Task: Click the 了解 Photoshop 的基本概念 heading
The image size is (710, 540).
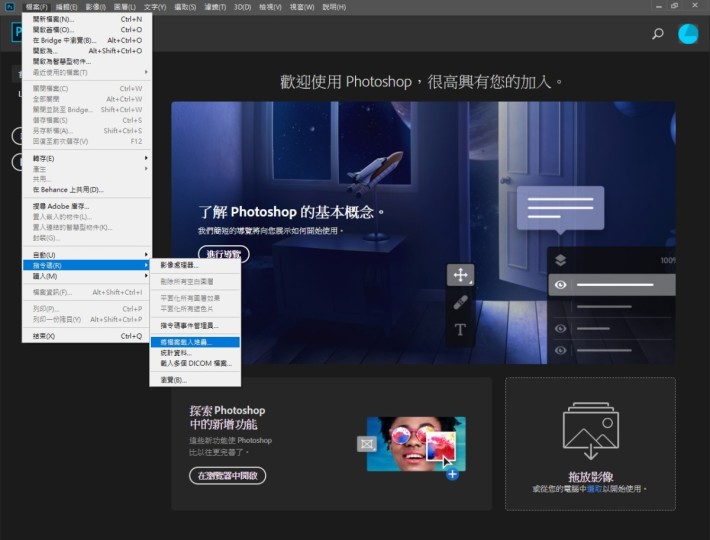Action: click(x=291, y=212)
